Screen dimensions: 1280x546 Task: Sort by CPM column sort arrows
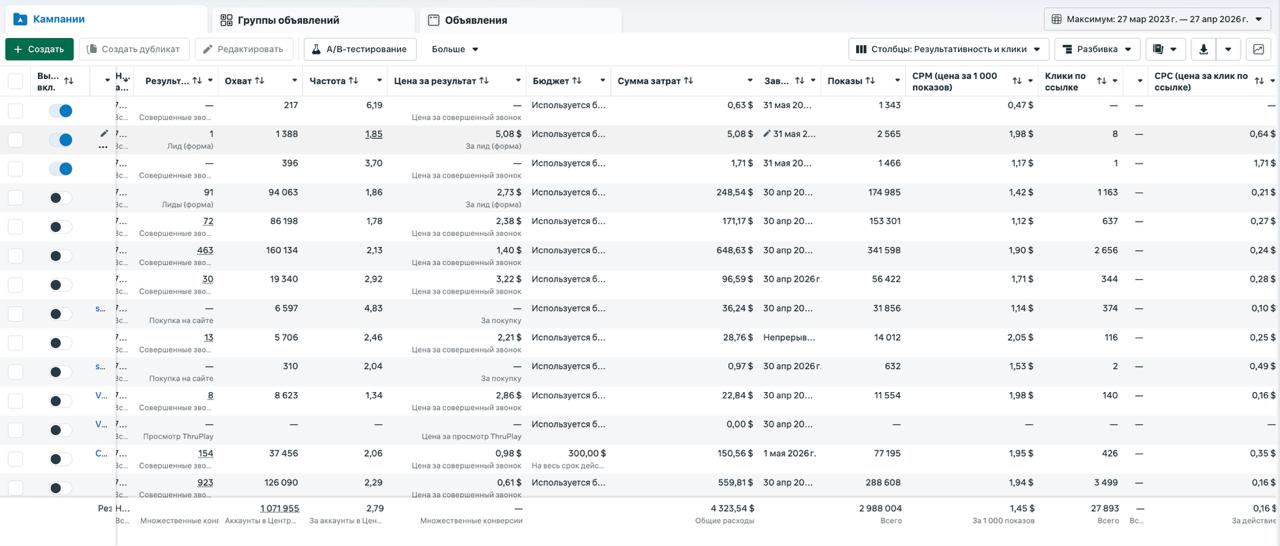(1017, 81)
